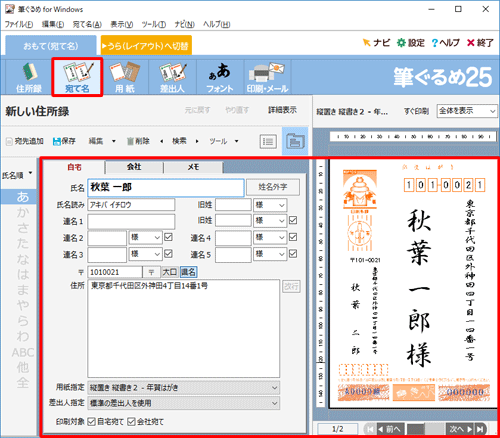This screenshot has height=438, width=500.
Task: Open the 連名5 honorific 様 dropdown
Action: coord(270,254)
